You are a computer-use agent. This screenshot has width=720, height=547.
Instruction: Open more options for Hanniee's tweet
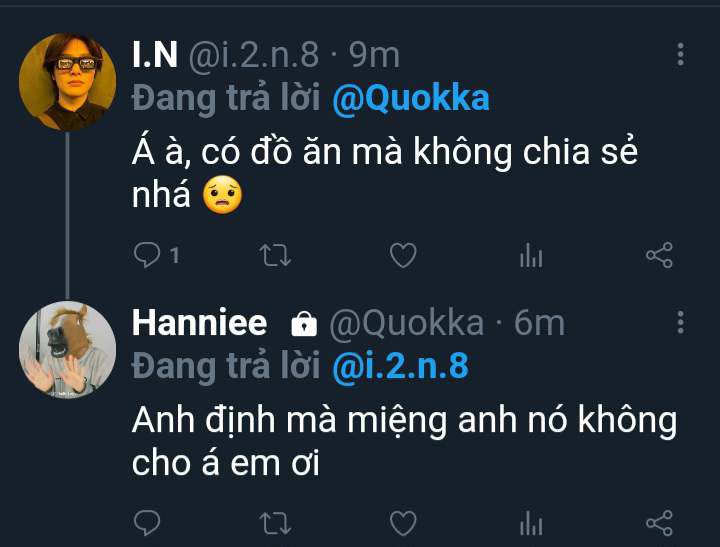[x=681, y=322]
